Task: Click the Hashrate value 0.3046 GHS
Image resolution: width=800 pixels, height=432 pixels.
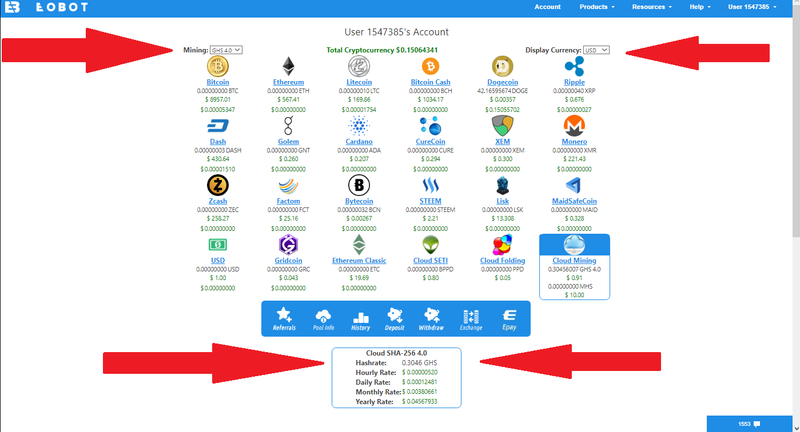Action: click(x=419, y=363)
